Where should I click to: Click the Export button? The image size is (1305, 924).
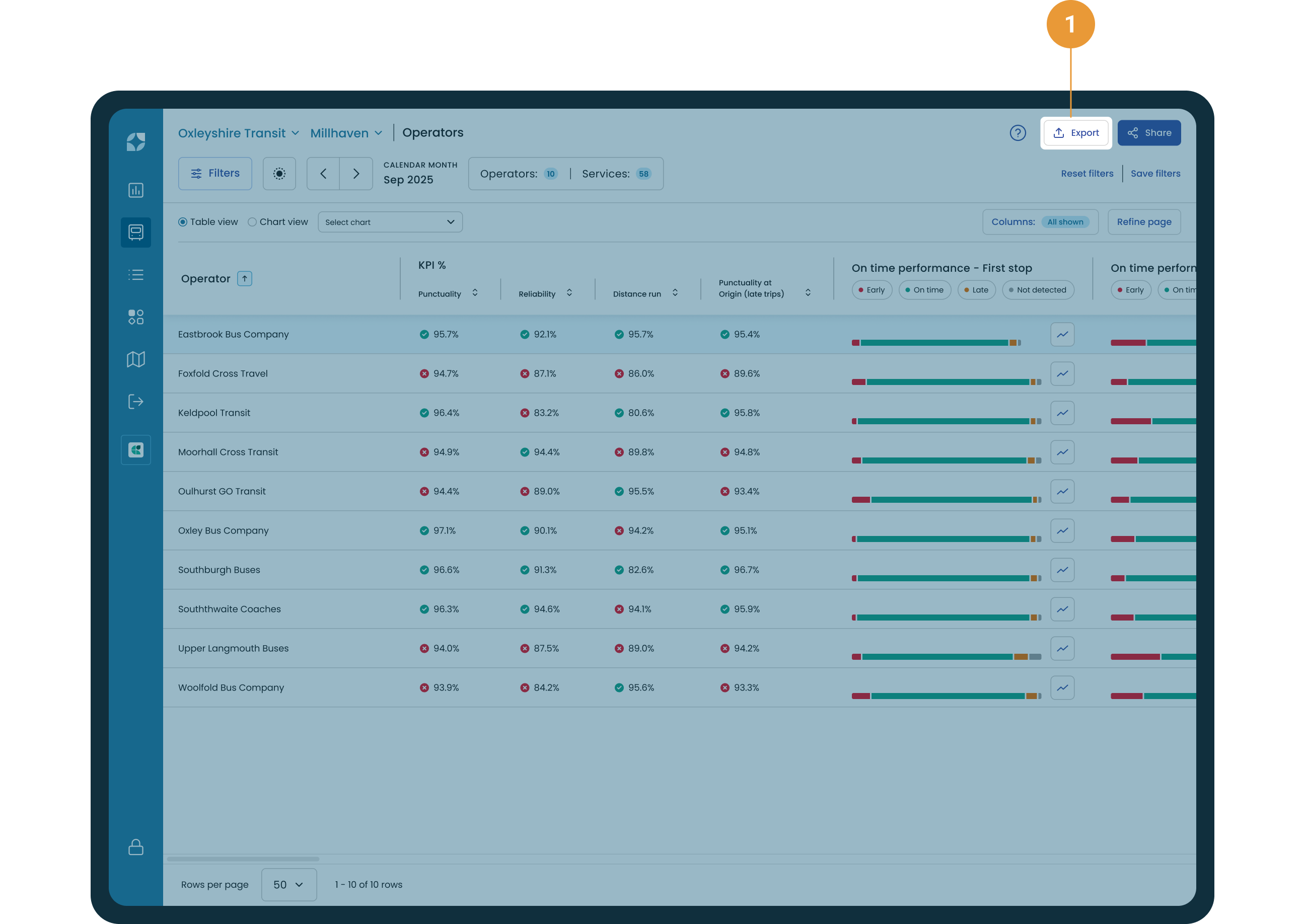pos(1075,132)
